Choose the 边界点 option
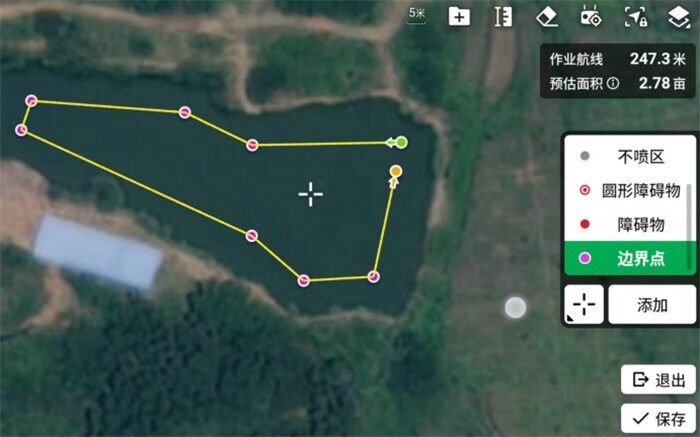 [629, 258]
